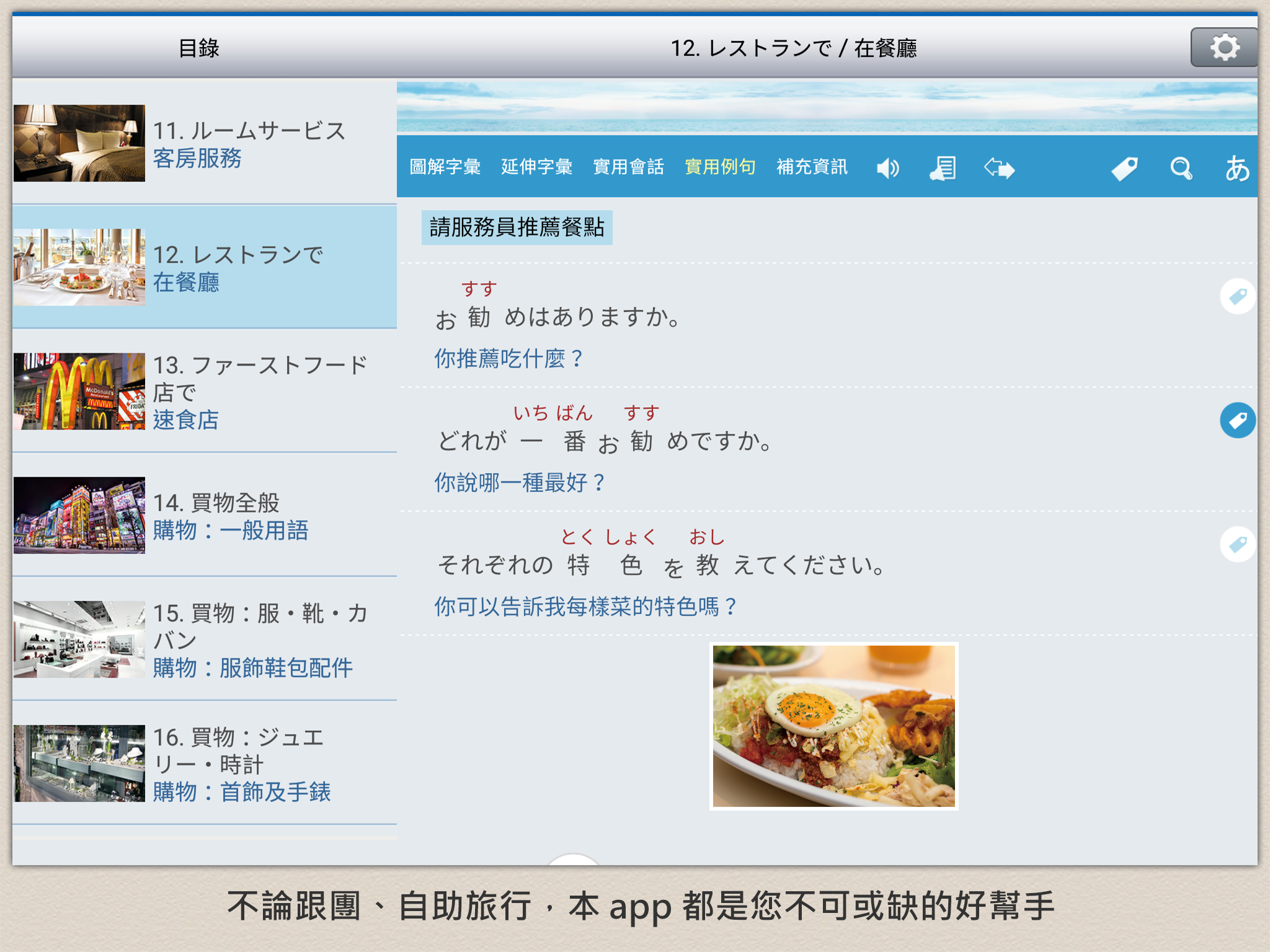This screenshot has height=952, width=1270.
Task: Open the notes list page icon
Action: tap(943, 168)
